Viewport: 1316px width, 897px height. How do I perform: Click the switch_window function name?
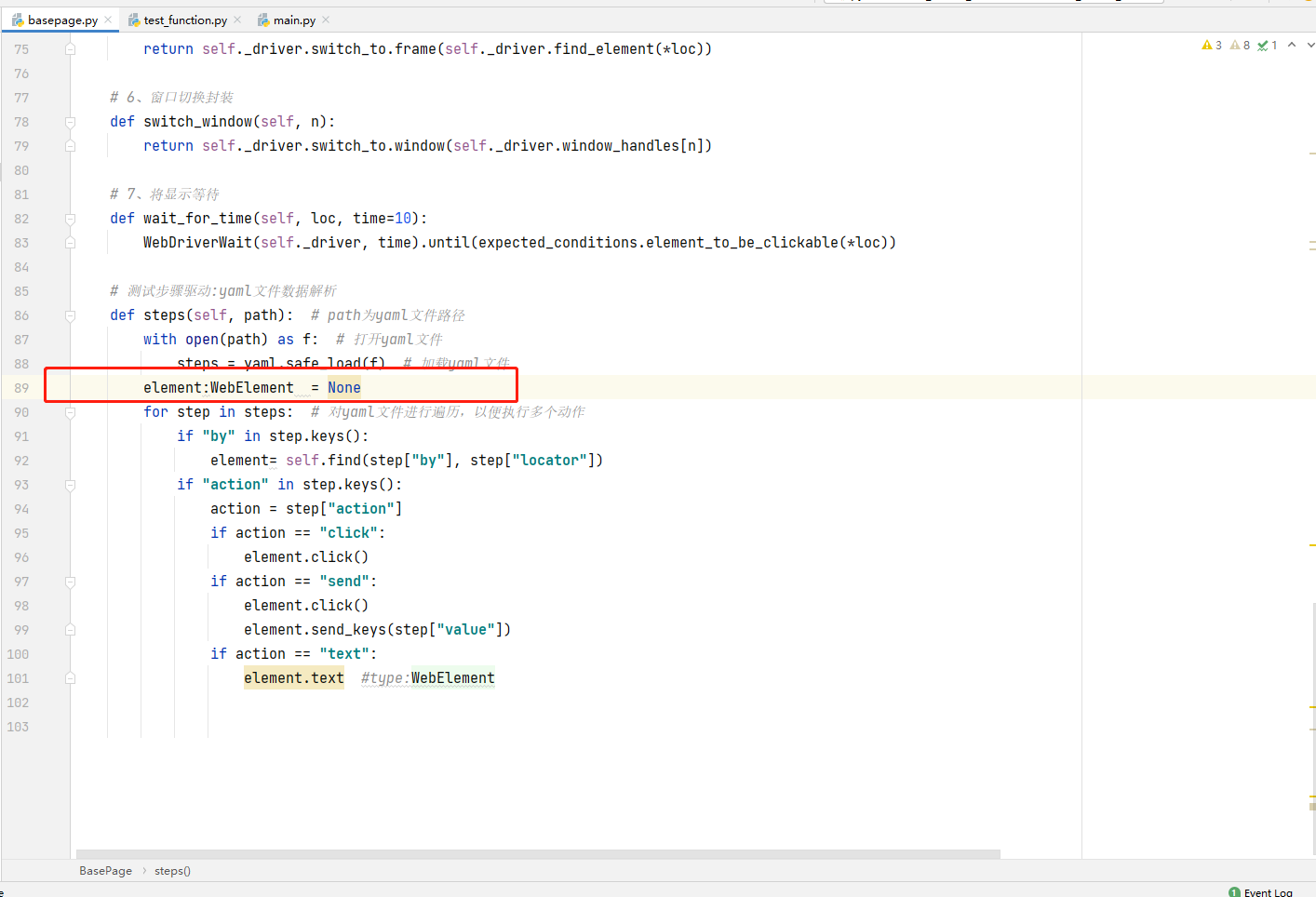coord(197,122)
